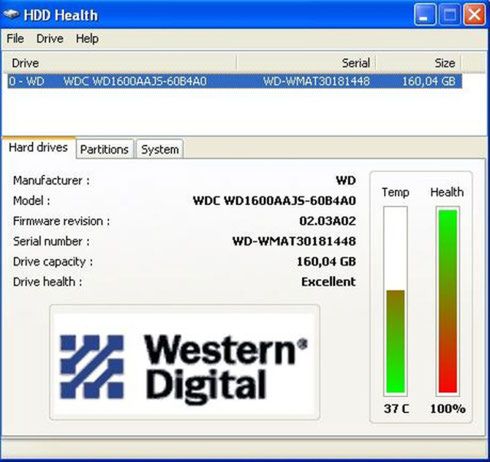
Task: Sort drives by the Serial column header
Action: point(306,63)
